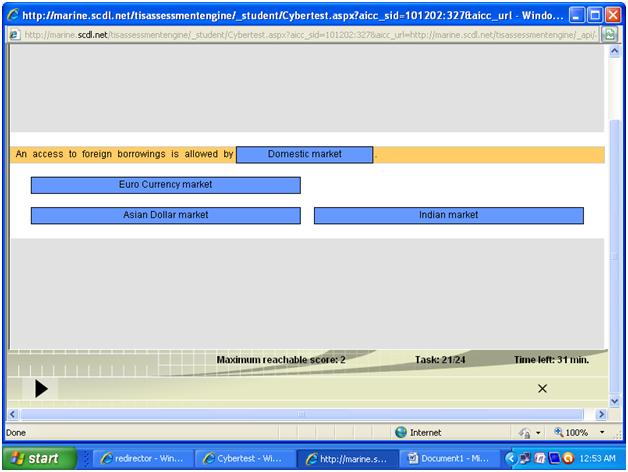Click the page icon in address bar
Screen dimensions: 628x472
pos(14,35)
